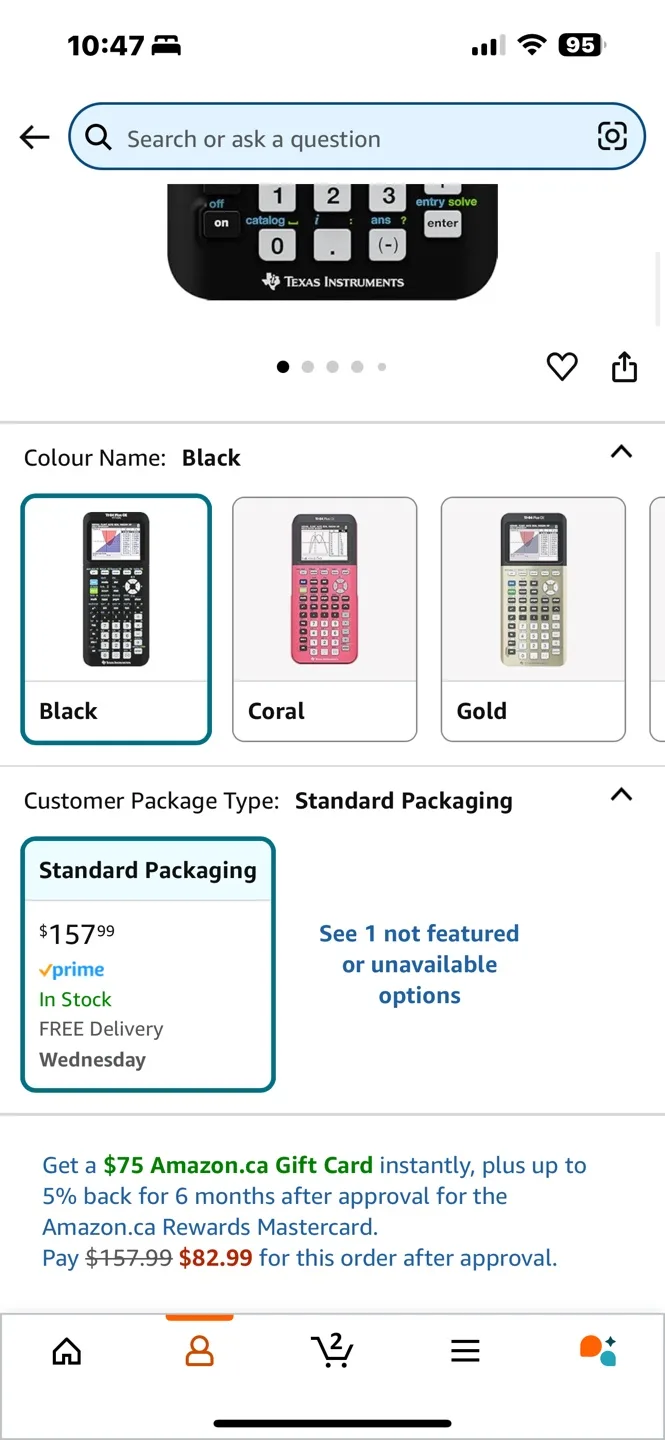Image resolution: width=665 pixels, height=1440 pixels.
Task: Open the camera visual search icon
Action: coord(612,137)
